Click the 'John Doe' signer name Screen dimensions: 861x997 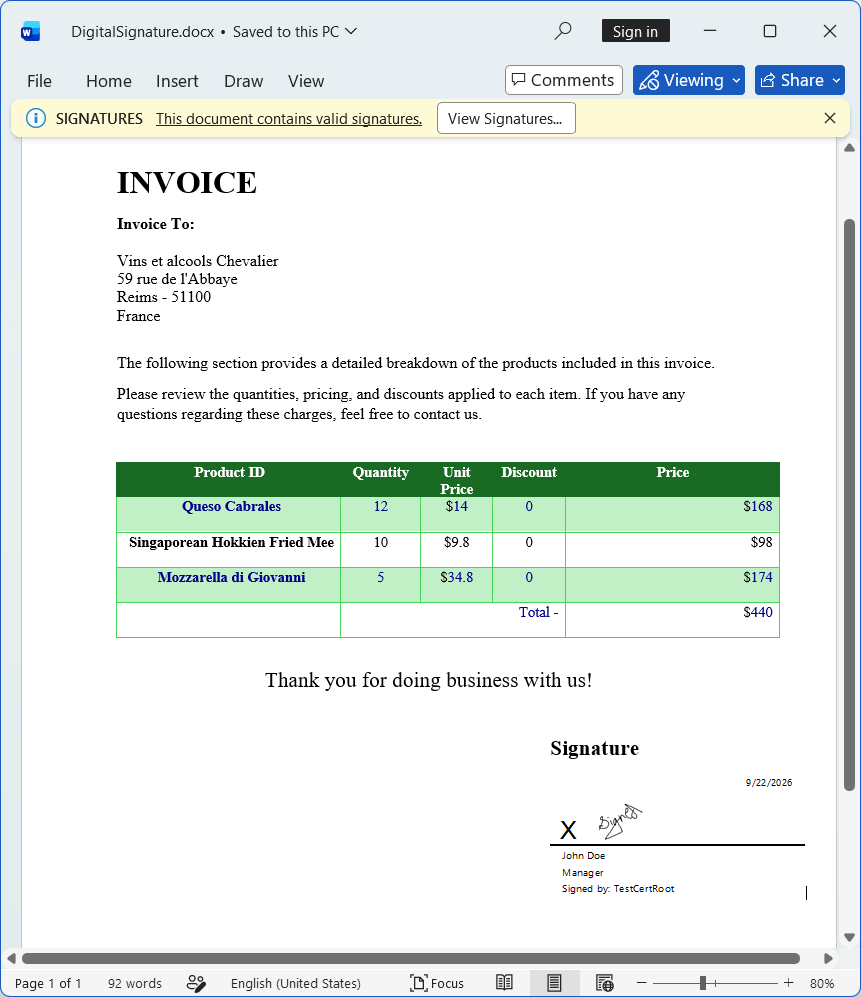[583, 856]
